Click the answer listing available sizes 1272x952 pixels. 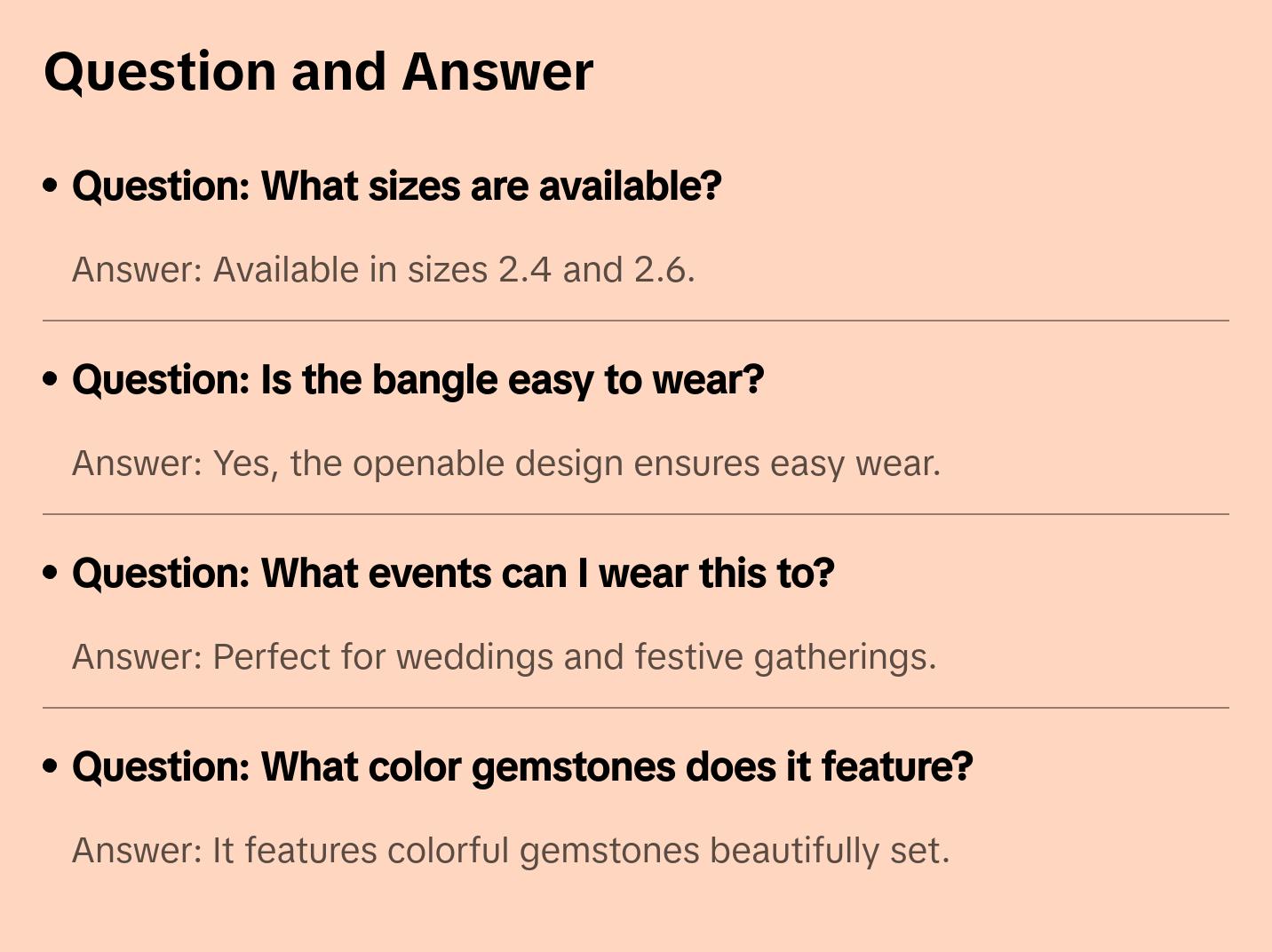383,270
